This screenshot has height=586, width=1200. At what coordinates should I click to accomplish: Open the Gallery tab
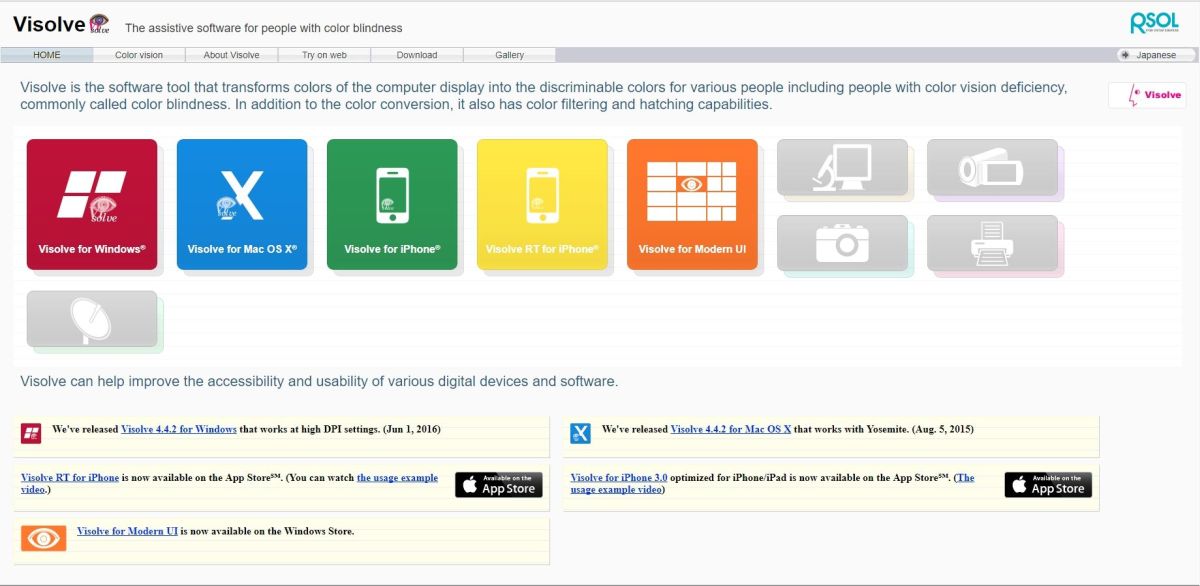point(509,55)
